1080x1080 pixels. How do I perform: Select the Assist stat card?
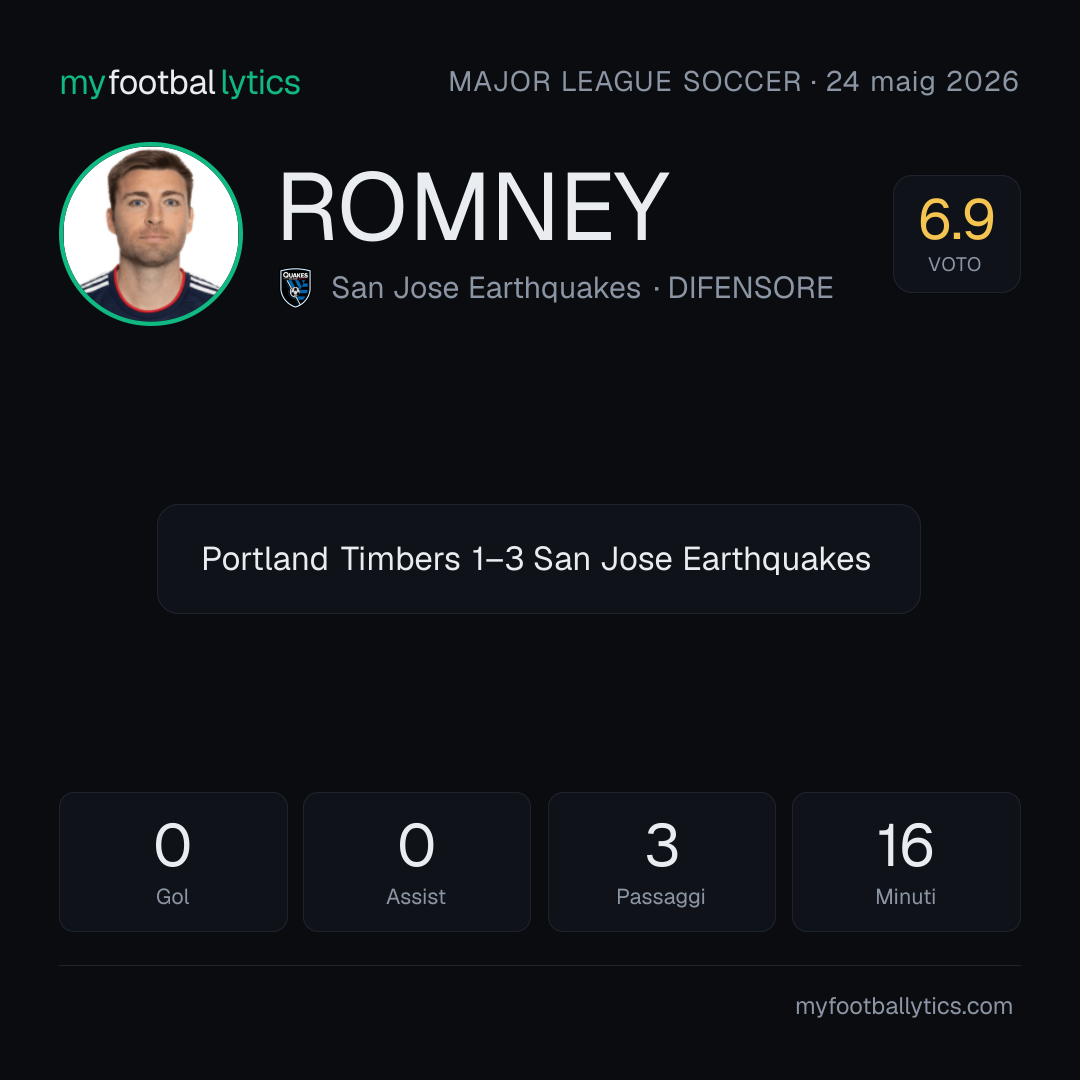coord(417,862)
